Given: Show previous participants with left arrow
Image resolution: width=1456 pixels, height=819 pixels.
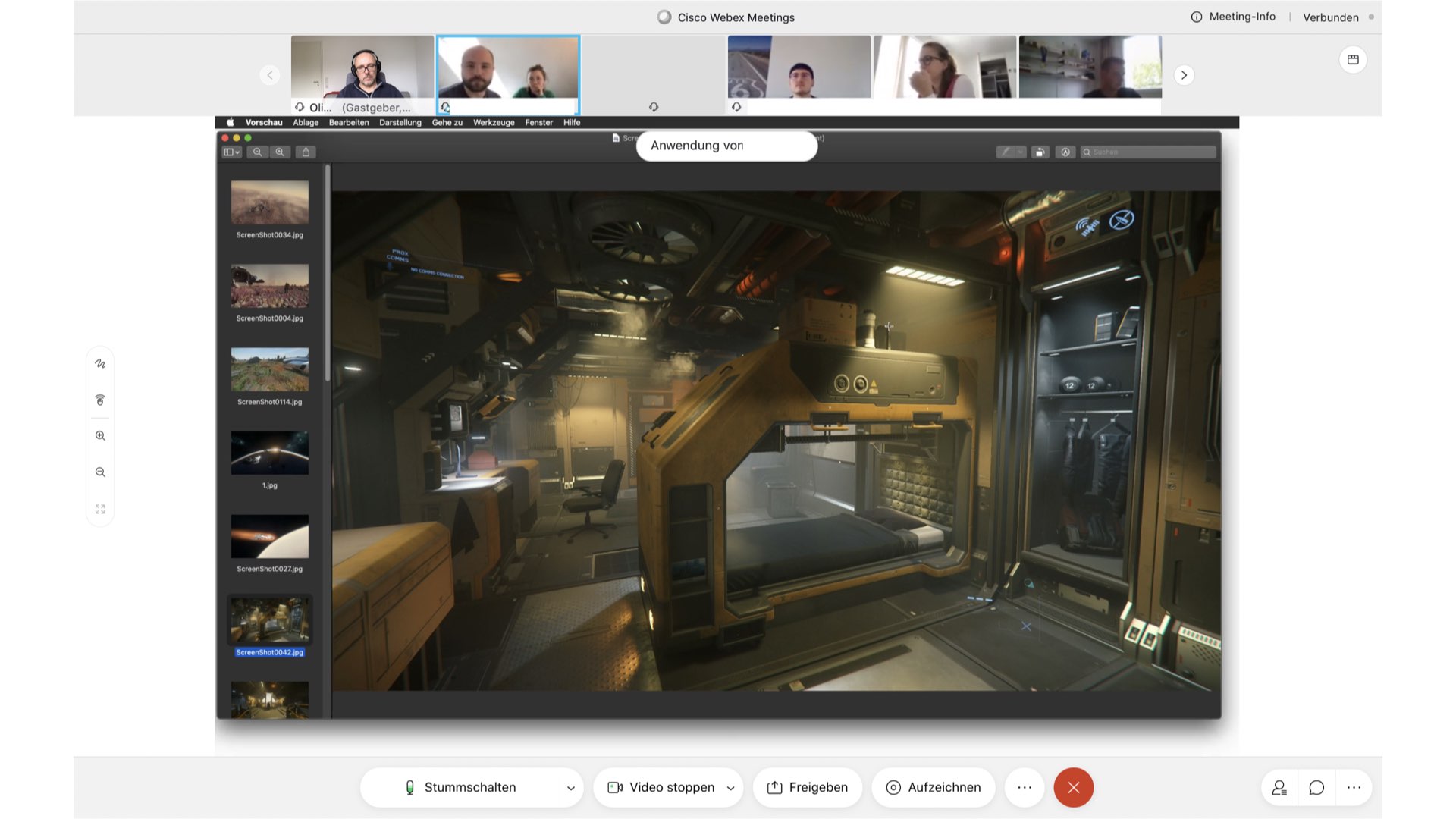Looking at the screenshot, I should coord(270,75).
